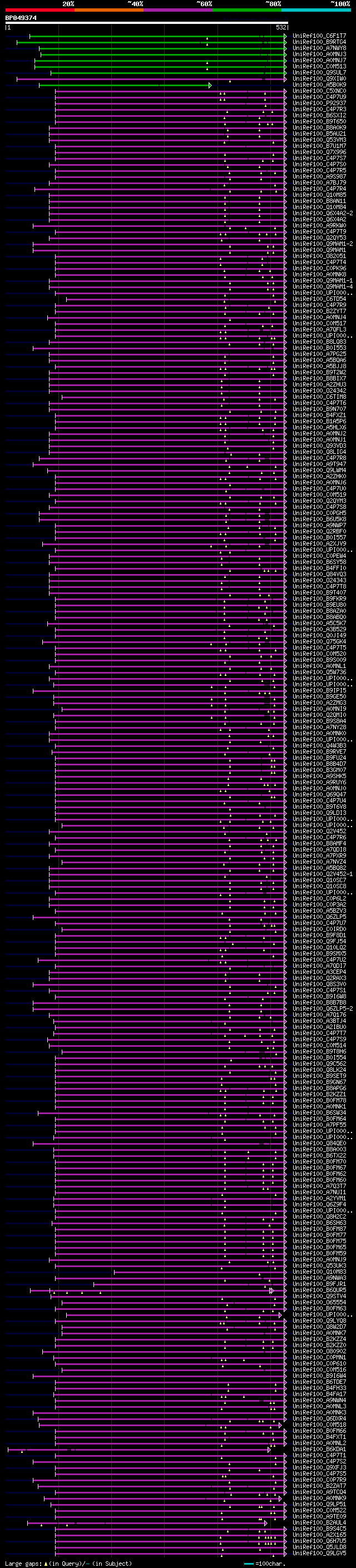Click the red ~20% identity color segment
This screenshot has width=356, height=1568.
40,10
